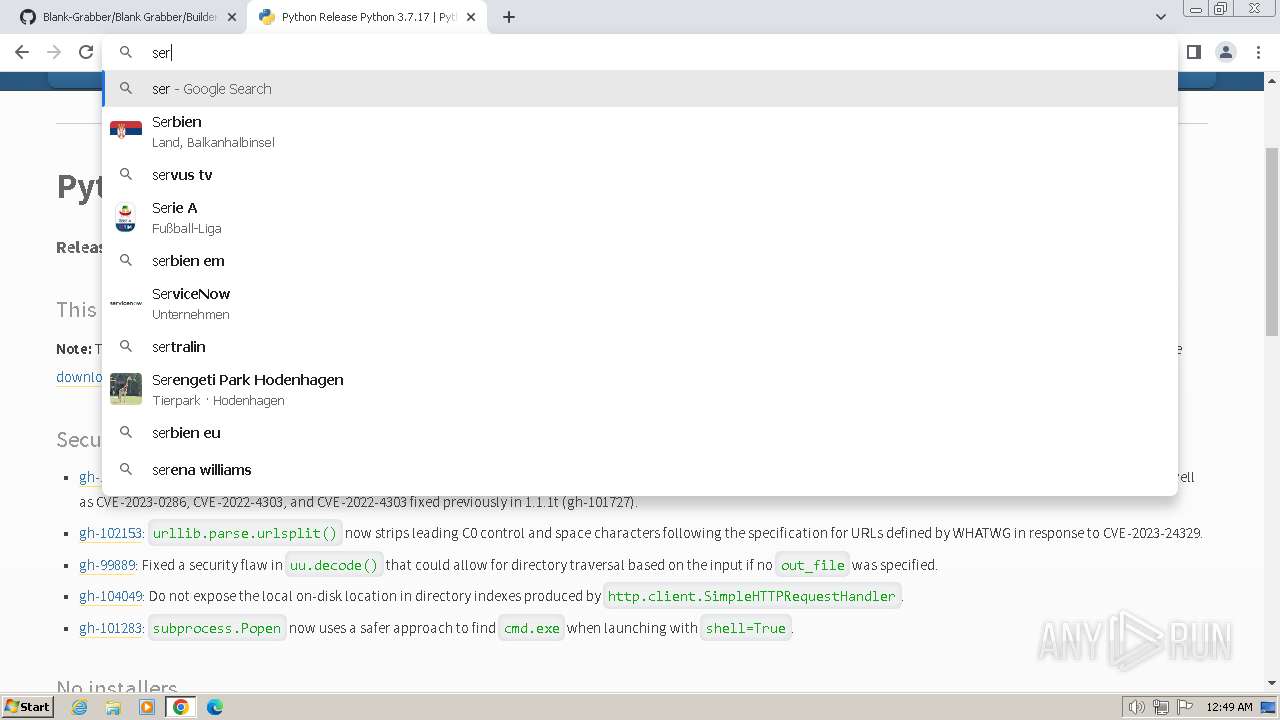Choose the Serbien suggestion
The height and width of the screenshot is (720, 1280).
pyautogui.click(x=640, y=131)
